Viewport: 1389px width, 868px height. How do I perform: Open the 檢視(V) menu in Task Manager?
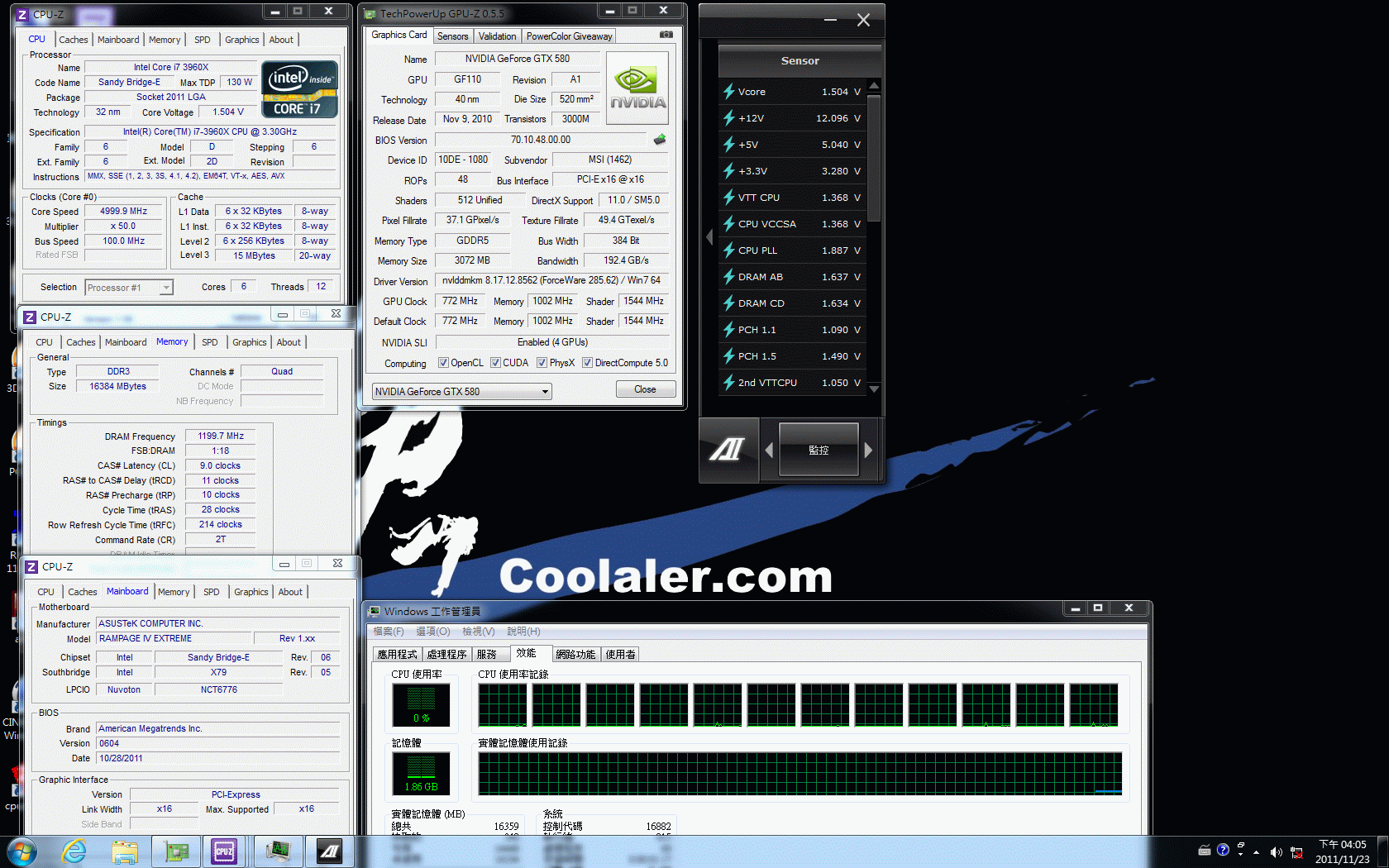[479, 632]
